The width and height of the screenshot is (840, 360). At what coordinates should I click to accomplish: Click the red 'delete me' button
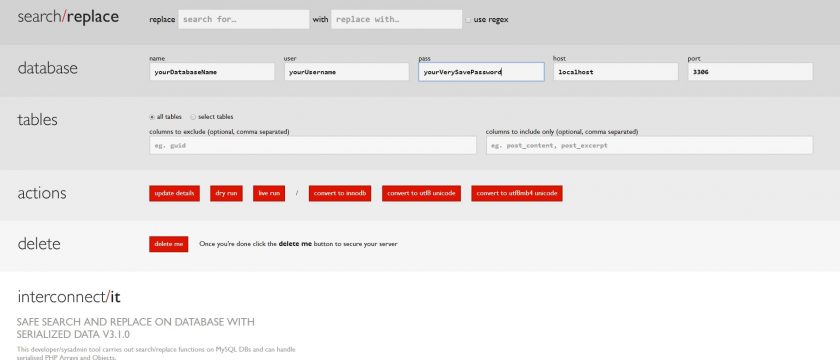point(168,244)
